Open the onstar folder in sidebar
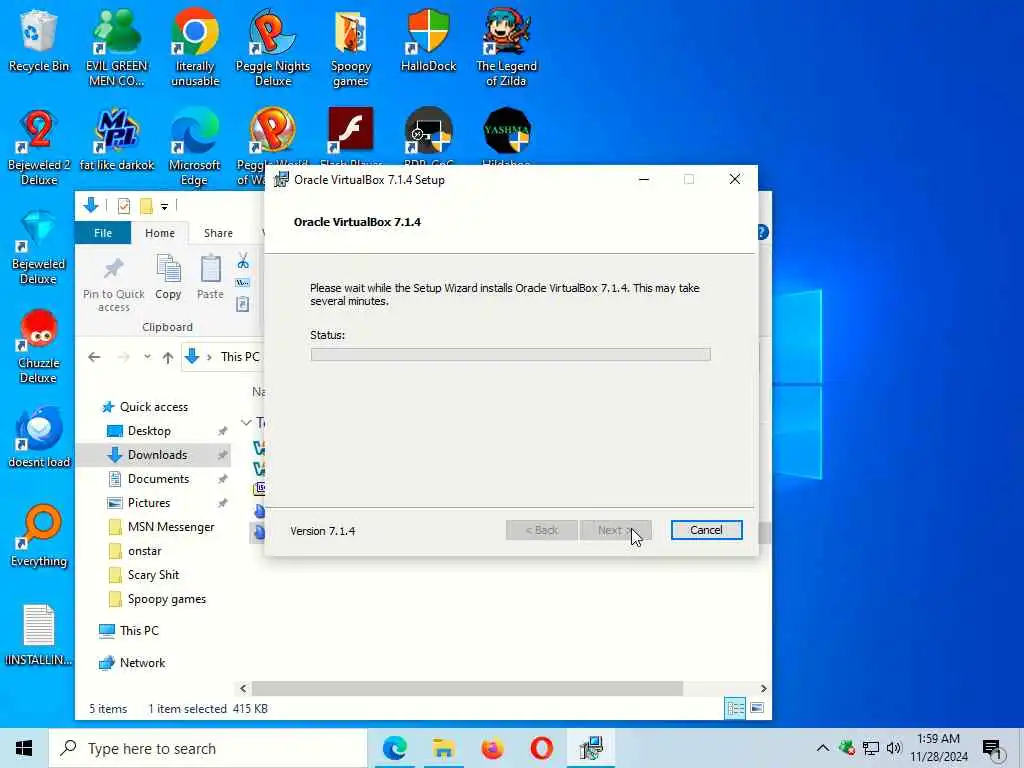This screenshot has height=768, width=1024. point(135,551)
